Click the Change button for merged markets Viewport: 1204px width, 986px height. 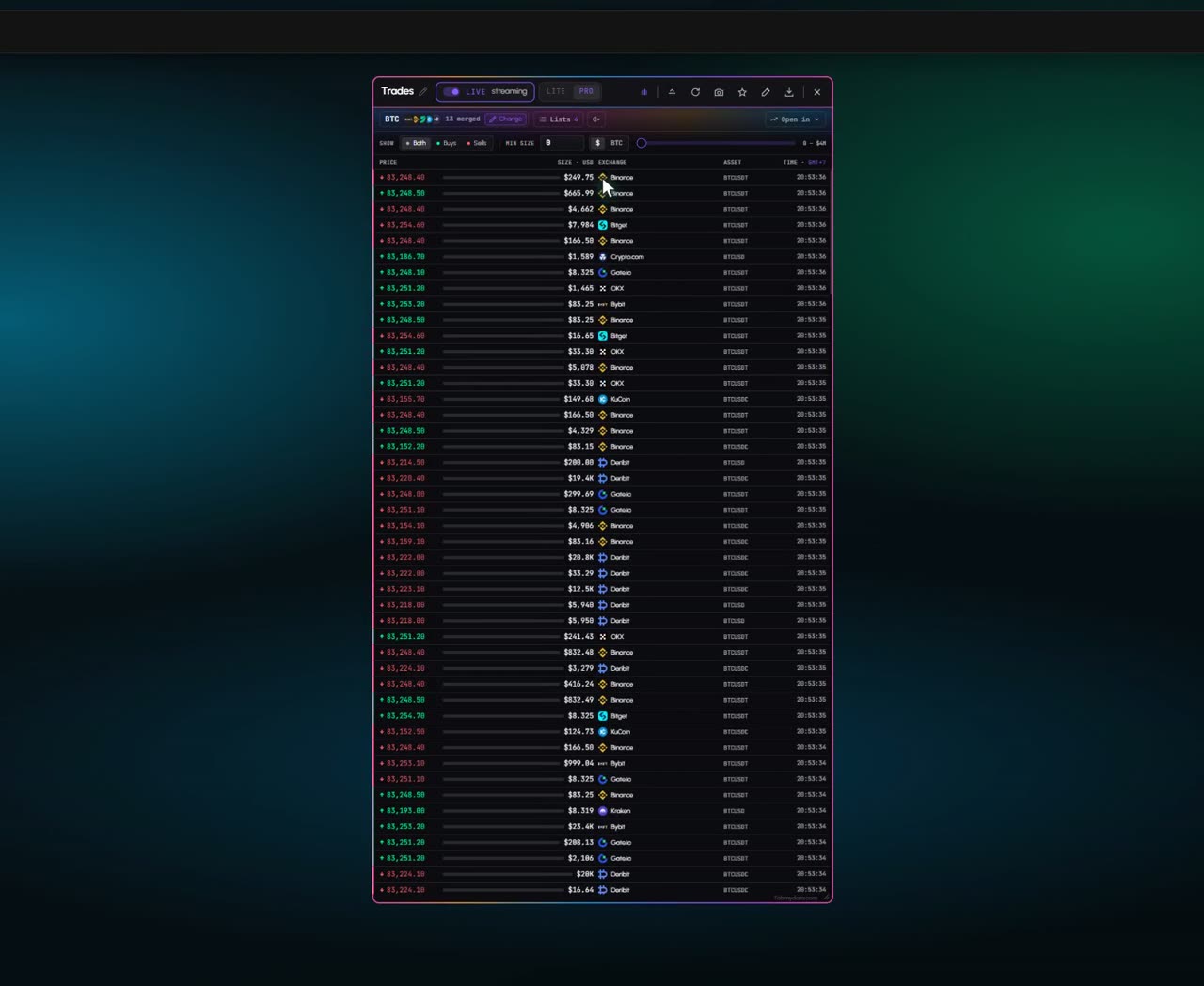pyautogui.click(x=506, y=119)
